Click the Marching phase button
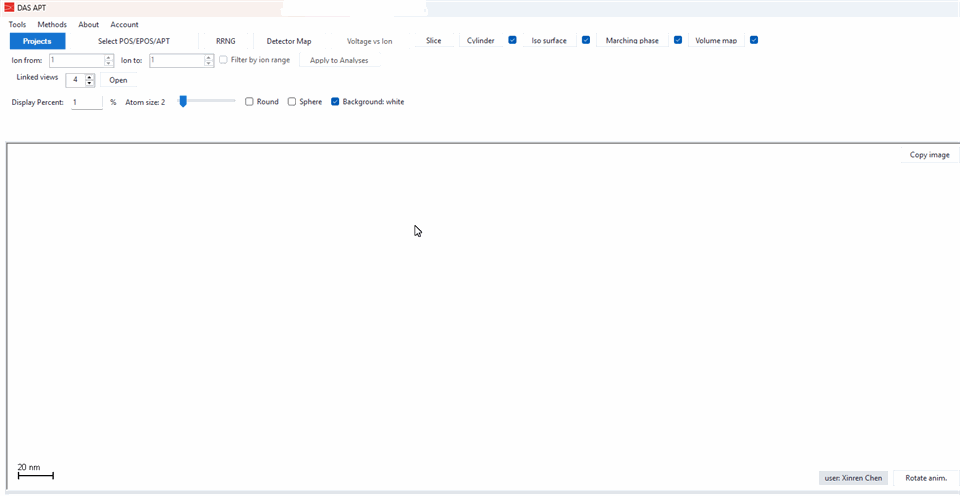The height and width of the screenshot is (496, 960). (632, 40)
